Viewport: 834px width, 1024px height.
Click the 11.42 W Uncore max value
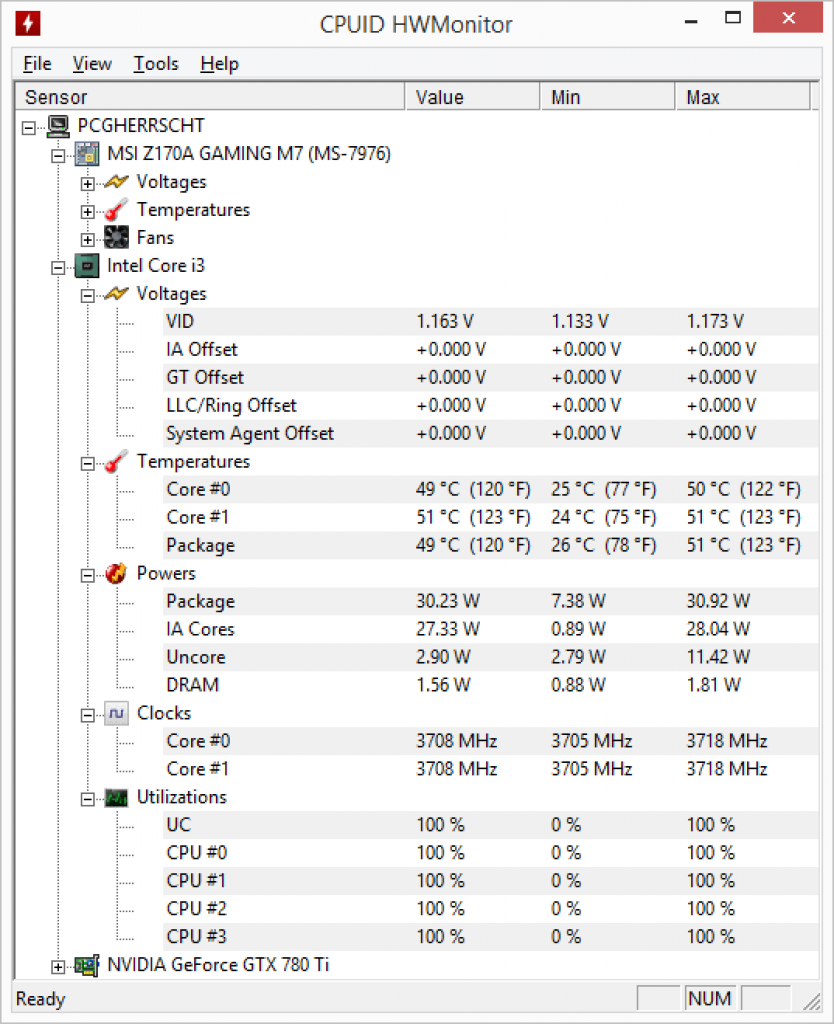(x=718, y=658)
